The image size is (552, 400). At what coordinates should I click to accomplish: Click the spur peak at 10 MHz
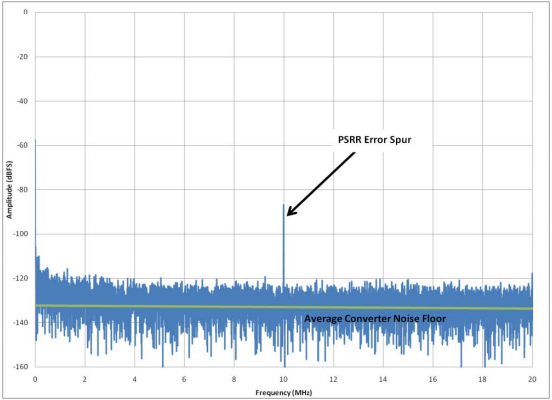click(x=283, y=205)
